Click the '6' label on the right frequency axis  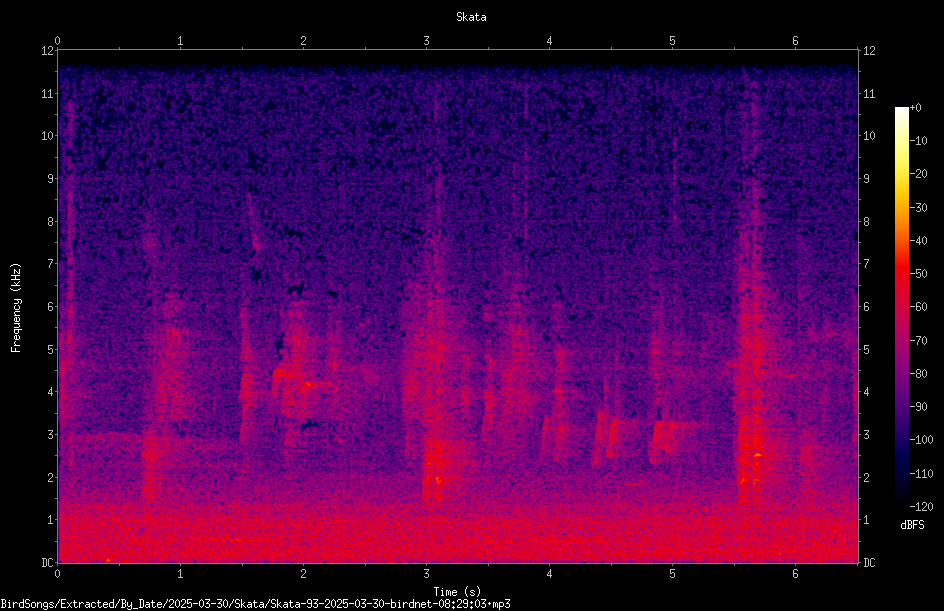point(866,307)
